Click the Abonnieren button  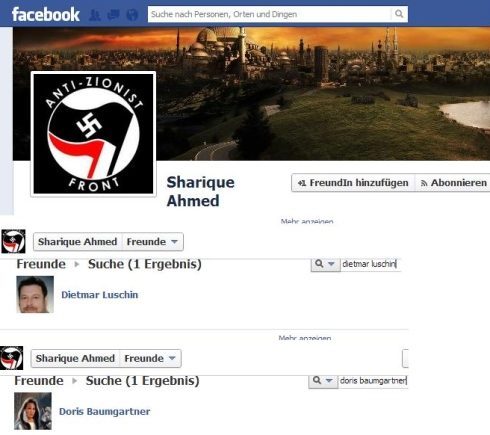pos(453,183)
